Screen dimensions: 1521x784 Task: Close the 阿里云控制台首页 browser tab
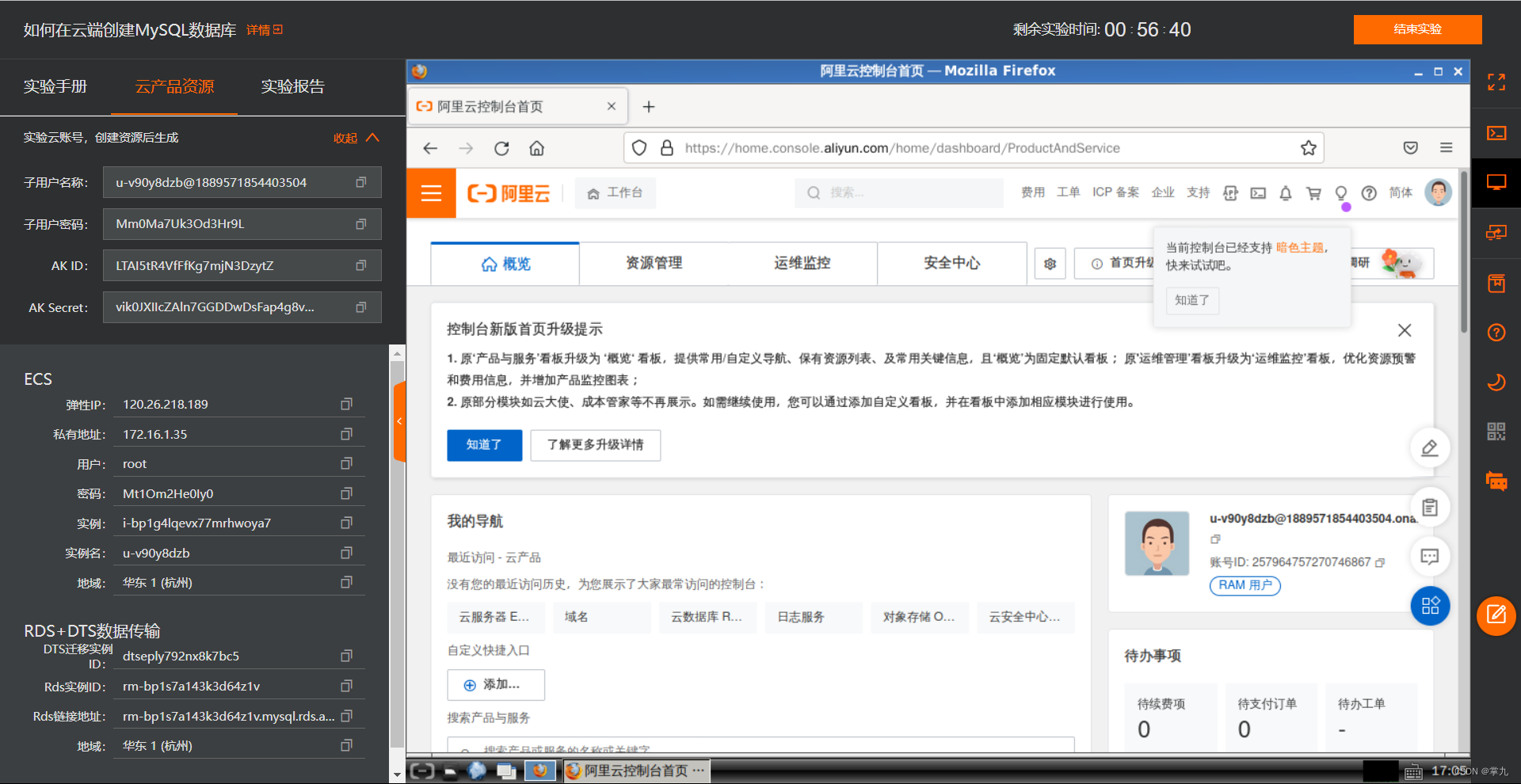click(611, 106)
